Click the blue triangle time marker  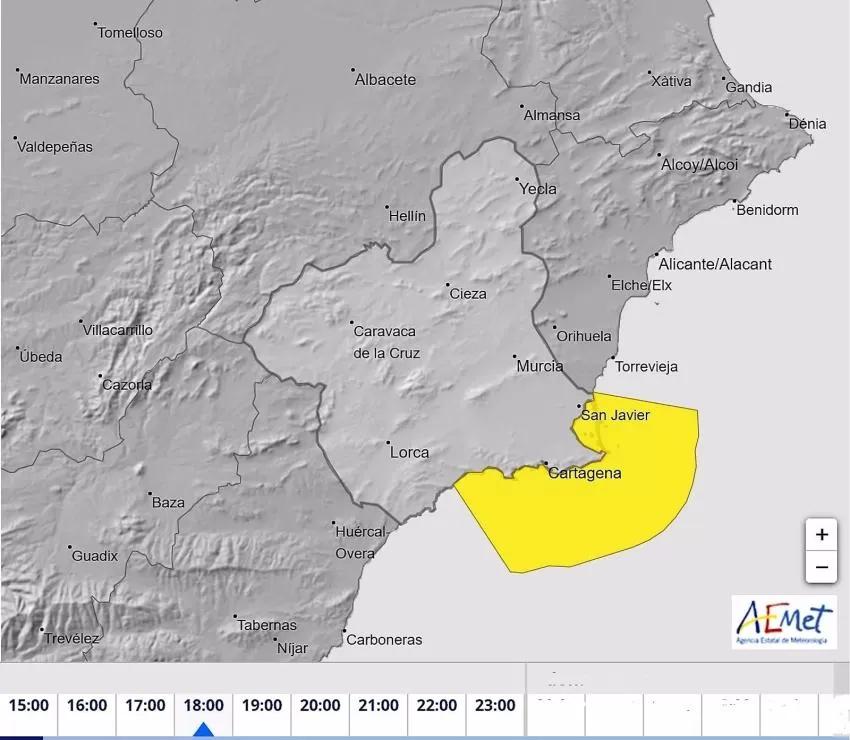203,731
